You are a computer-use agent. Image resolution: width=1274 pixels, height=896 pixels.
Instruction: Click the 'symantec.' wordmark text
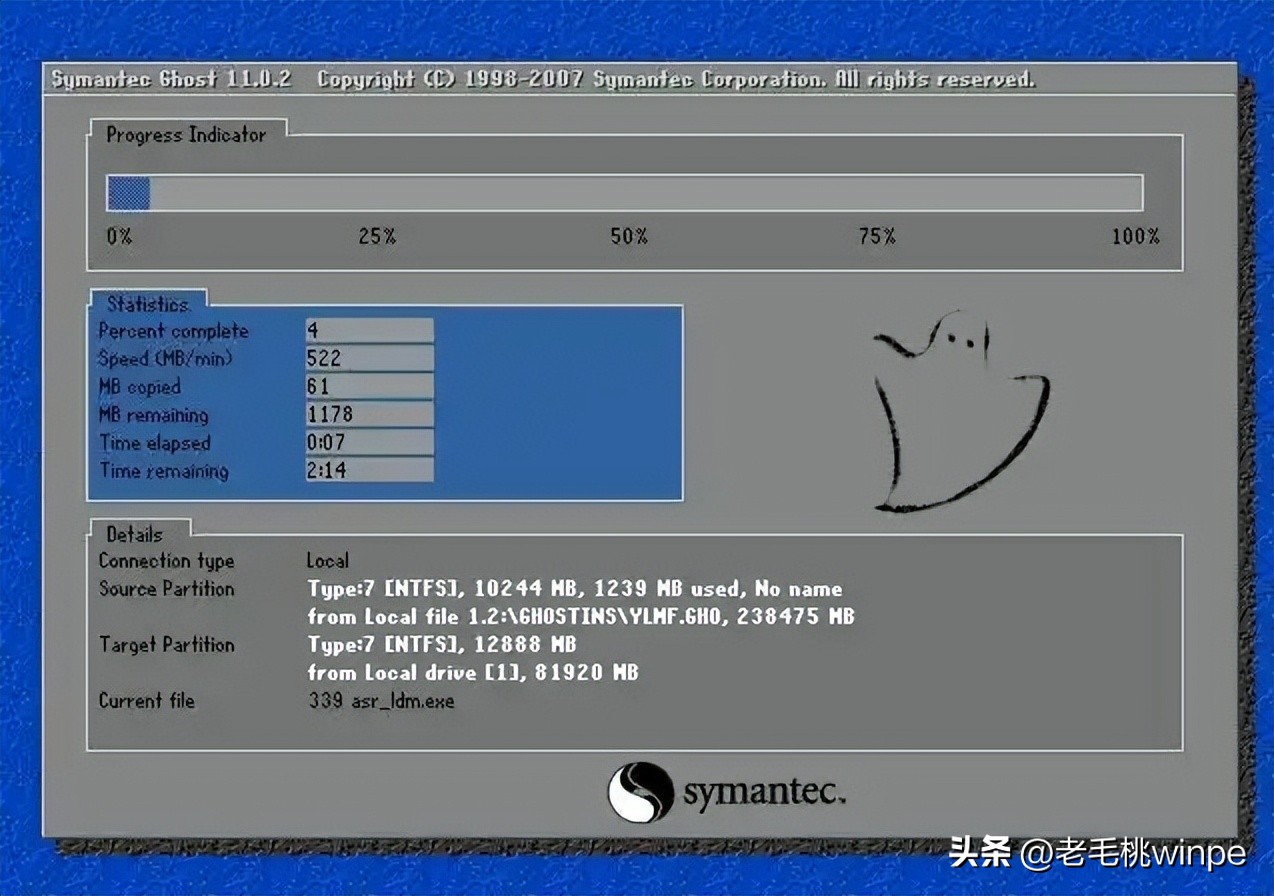tap(765, 794)
